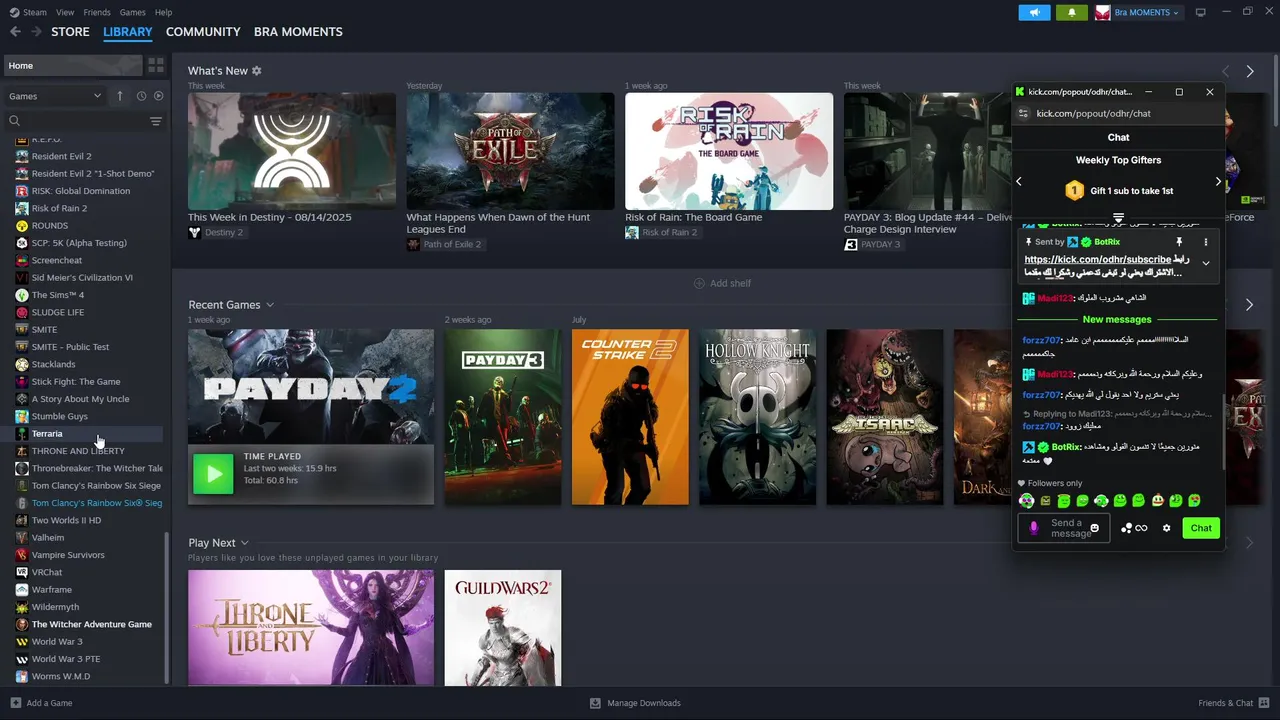Open the Bra MOMENTS account dropdown
This screenshot has height=720, width=1280.
point(1138,12)
